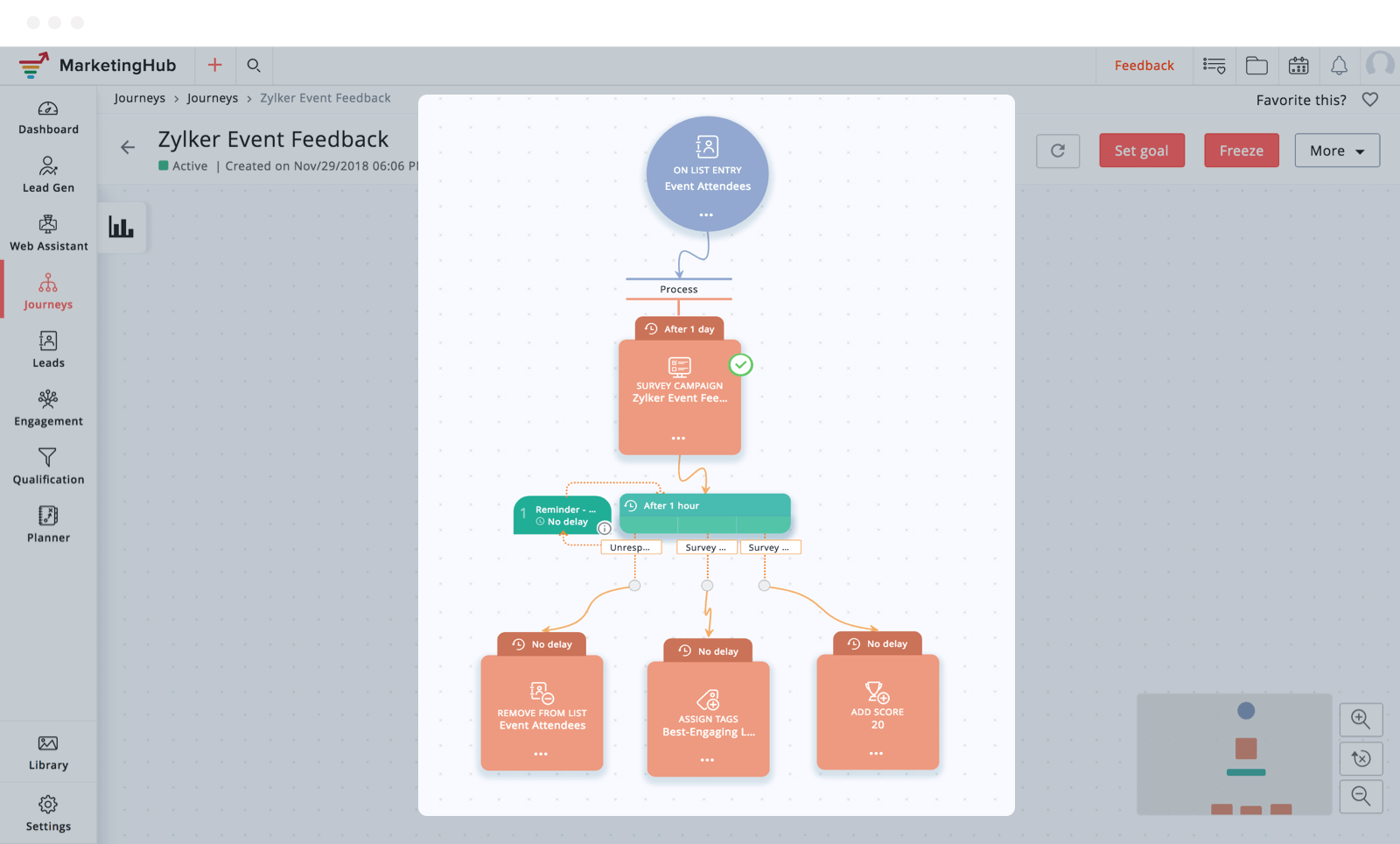Image resolution: width=1400 pixels, height=844 pixels.
Task: Click the journey minimap overview
Action: [x=1234, y=754]
